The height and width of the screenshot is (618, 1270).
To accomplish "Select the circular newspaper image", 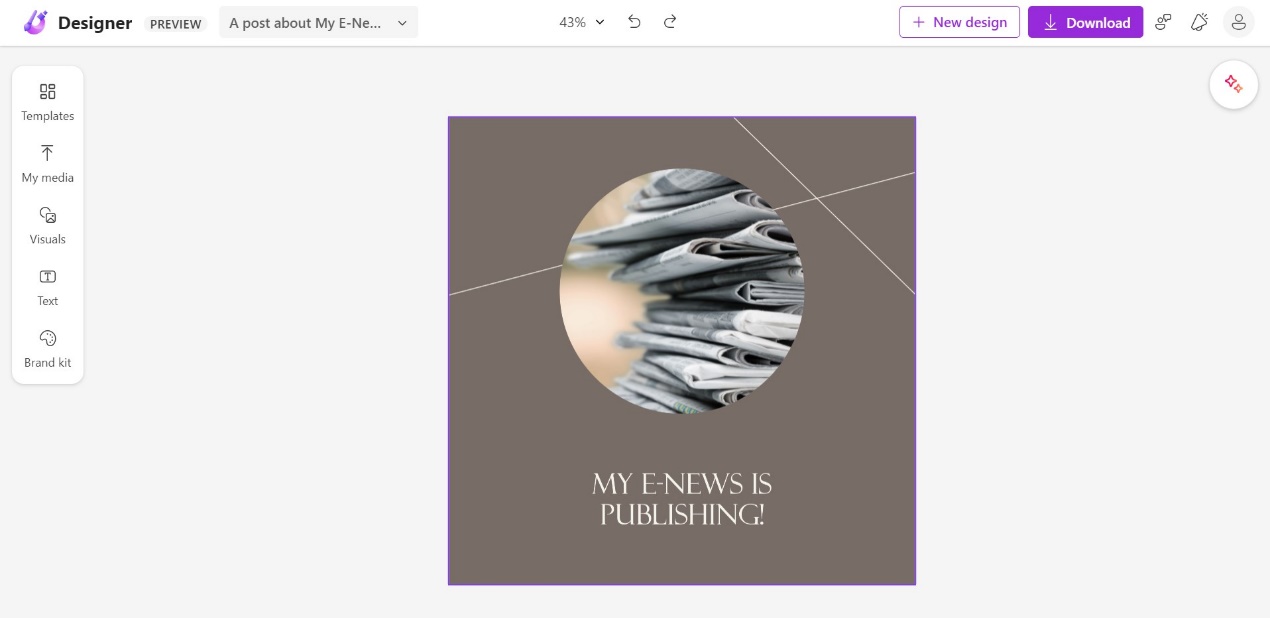I will [682, 291].
